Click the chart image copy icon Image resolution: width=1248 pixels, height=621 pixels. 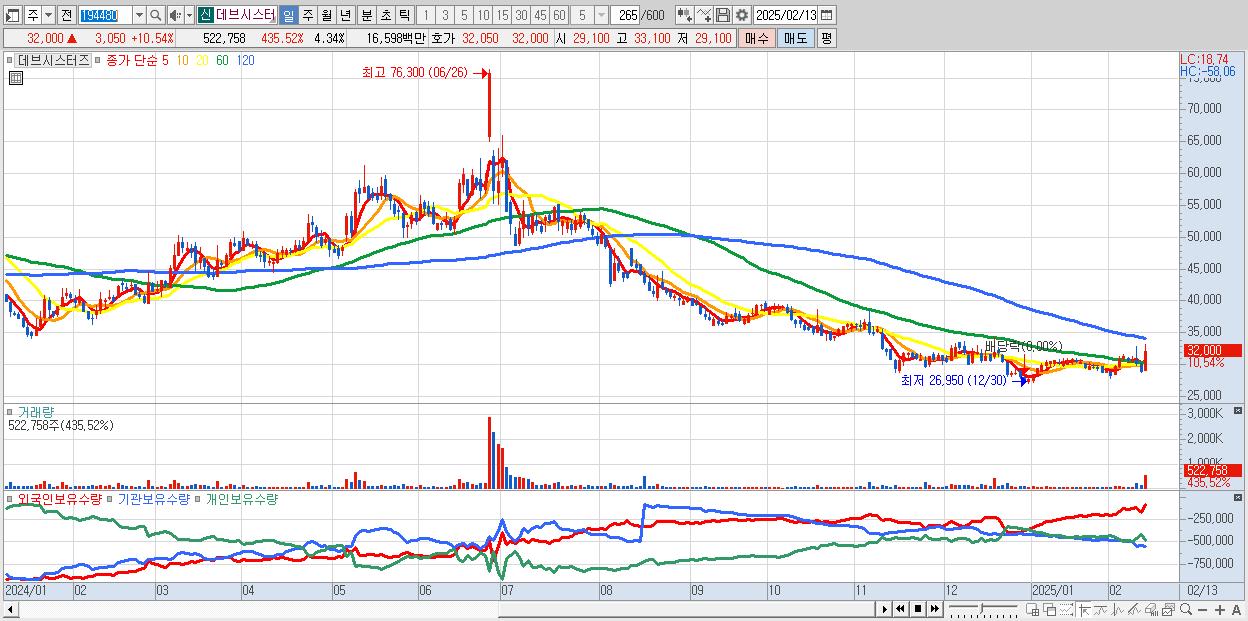coord(1168,609)
